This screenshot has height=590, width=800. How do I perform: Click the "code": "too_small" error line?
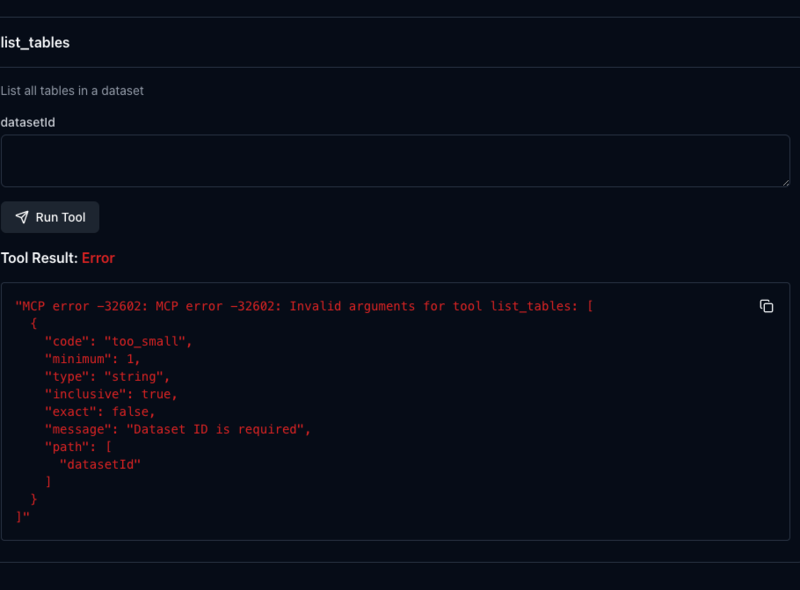pos(118,341)
